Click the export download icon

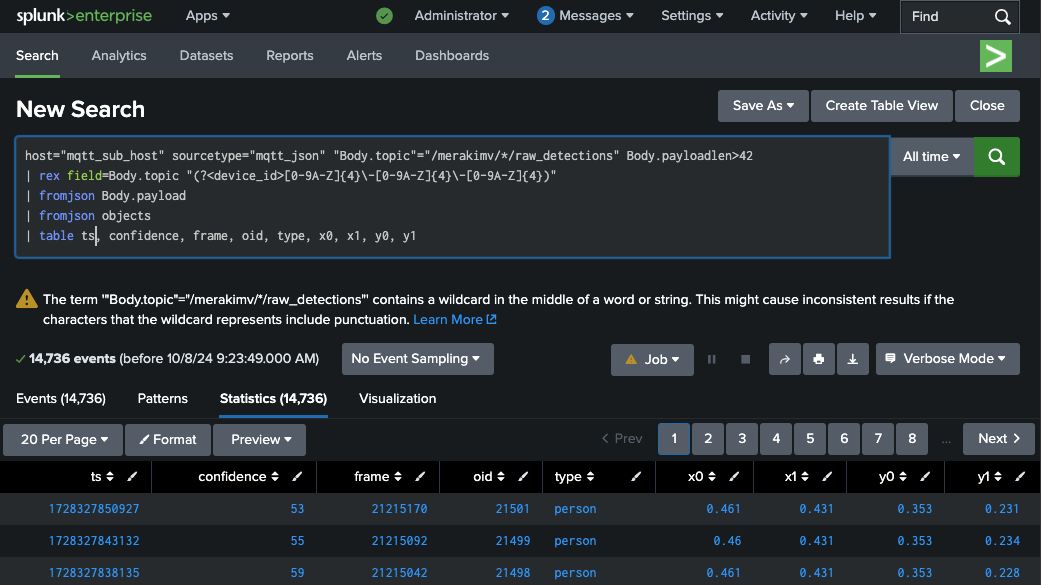click(x=852, y=359)
